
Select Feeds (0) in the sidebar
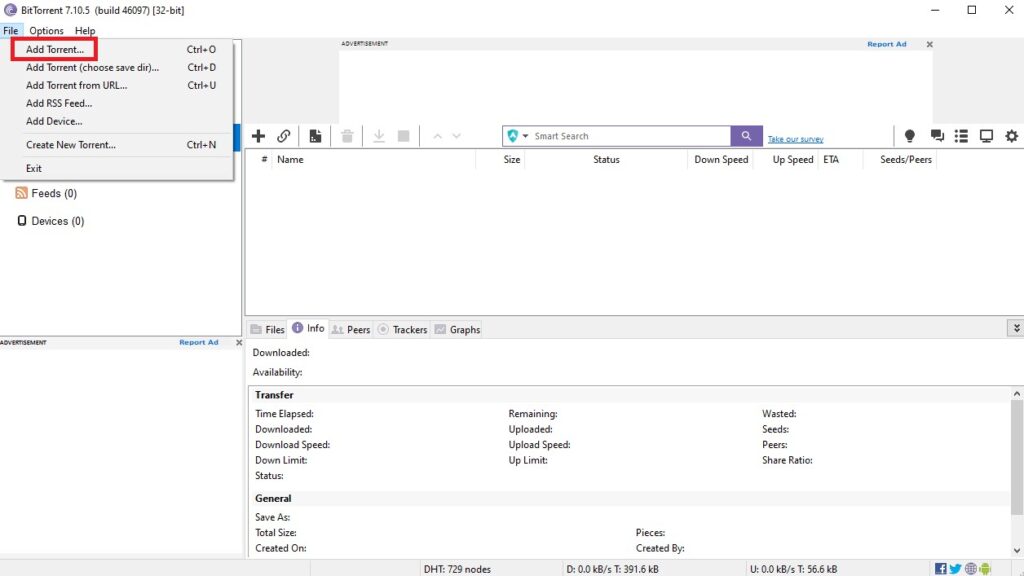(x=54, y=193)
